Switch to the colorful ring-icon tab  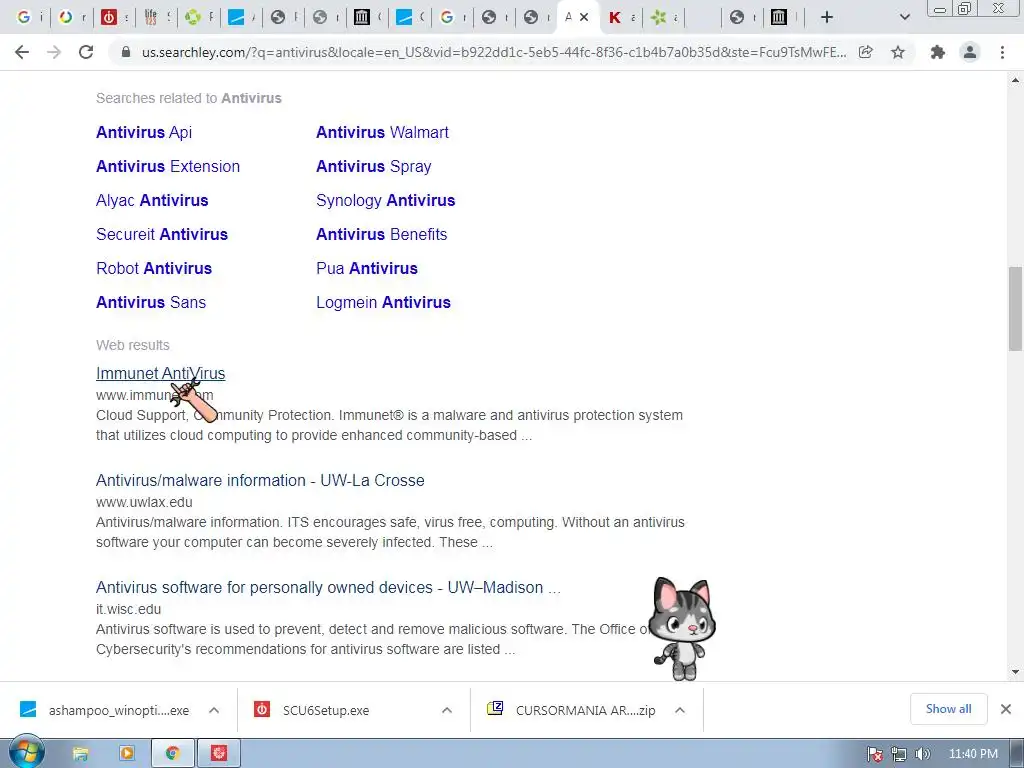pyautogui.click(x=65, y=17)
